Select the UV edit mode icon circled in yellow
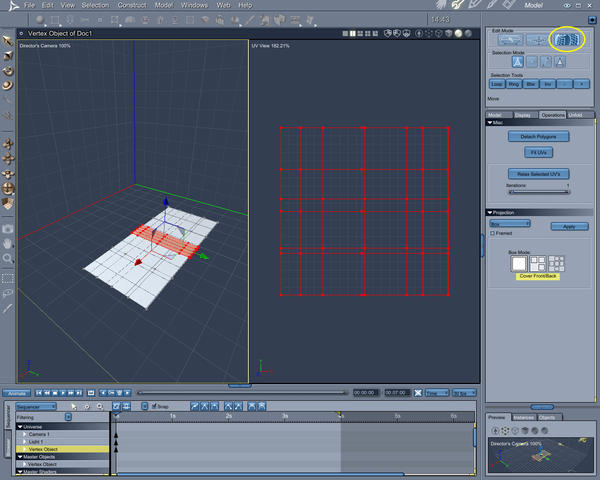The height and width of the screenshot is (480, 600). [567, 39]
